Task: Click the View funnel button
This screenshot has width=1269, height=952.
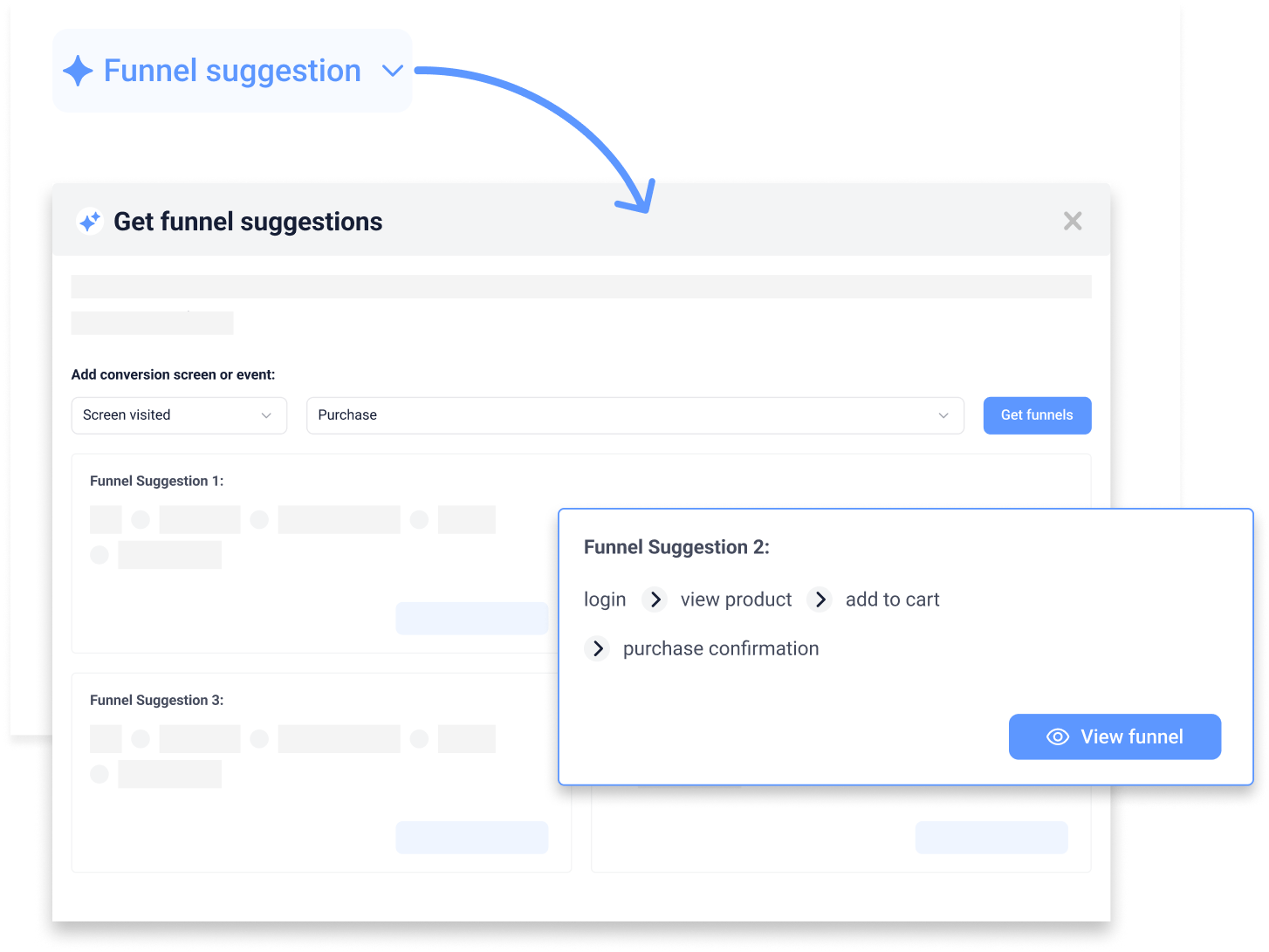Action: pyautogui.click(x=1115, y=736)
